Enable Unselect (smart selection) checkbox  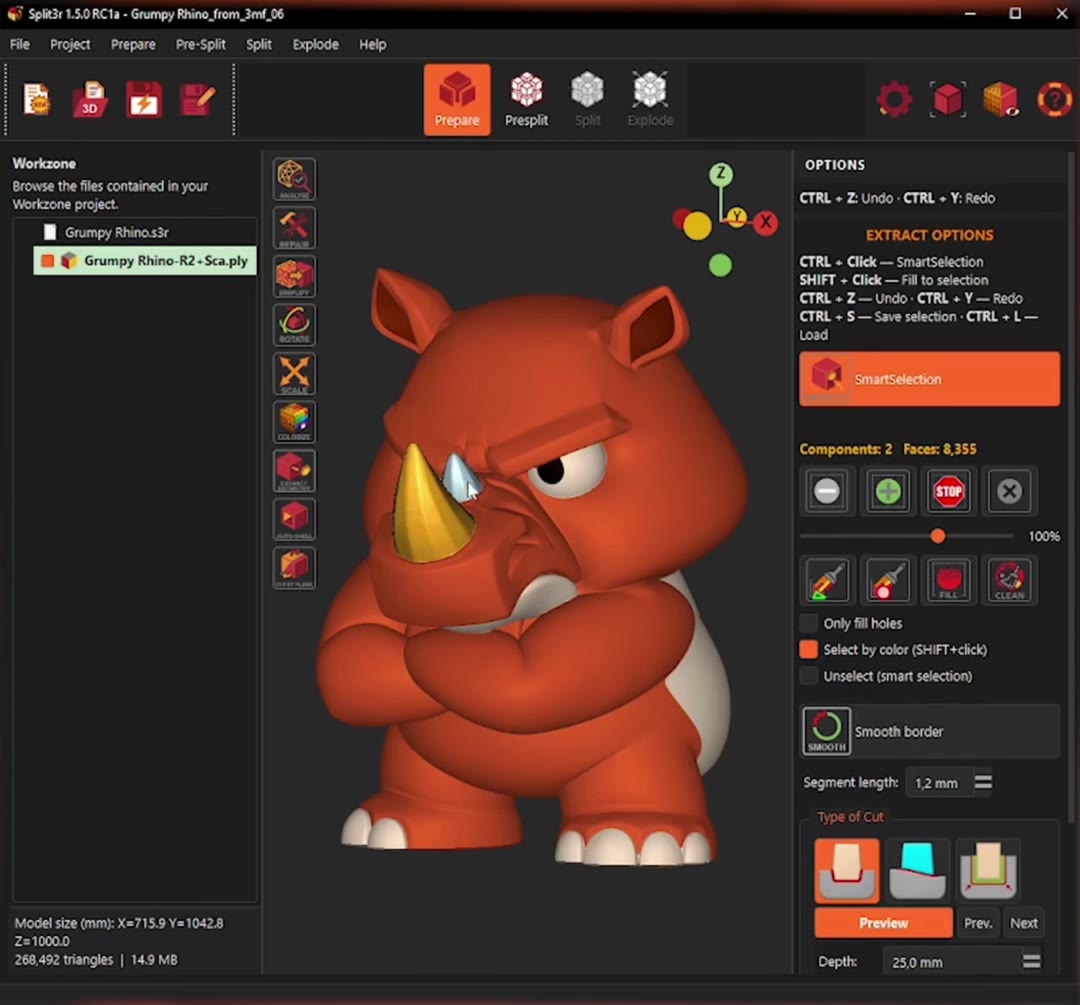809,676
